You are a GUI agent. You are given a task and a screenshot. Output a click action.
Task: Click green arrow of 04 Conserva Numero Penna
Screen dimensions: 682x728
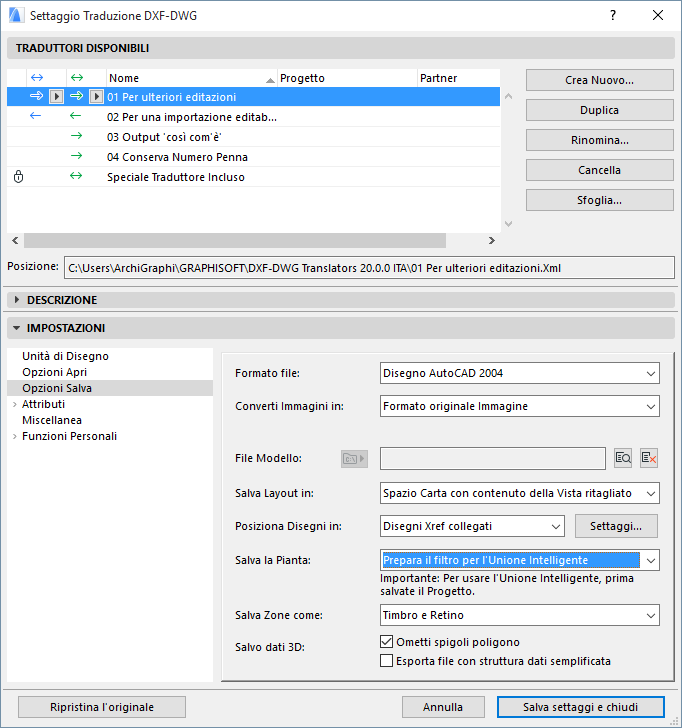click(x=76, y=156)
